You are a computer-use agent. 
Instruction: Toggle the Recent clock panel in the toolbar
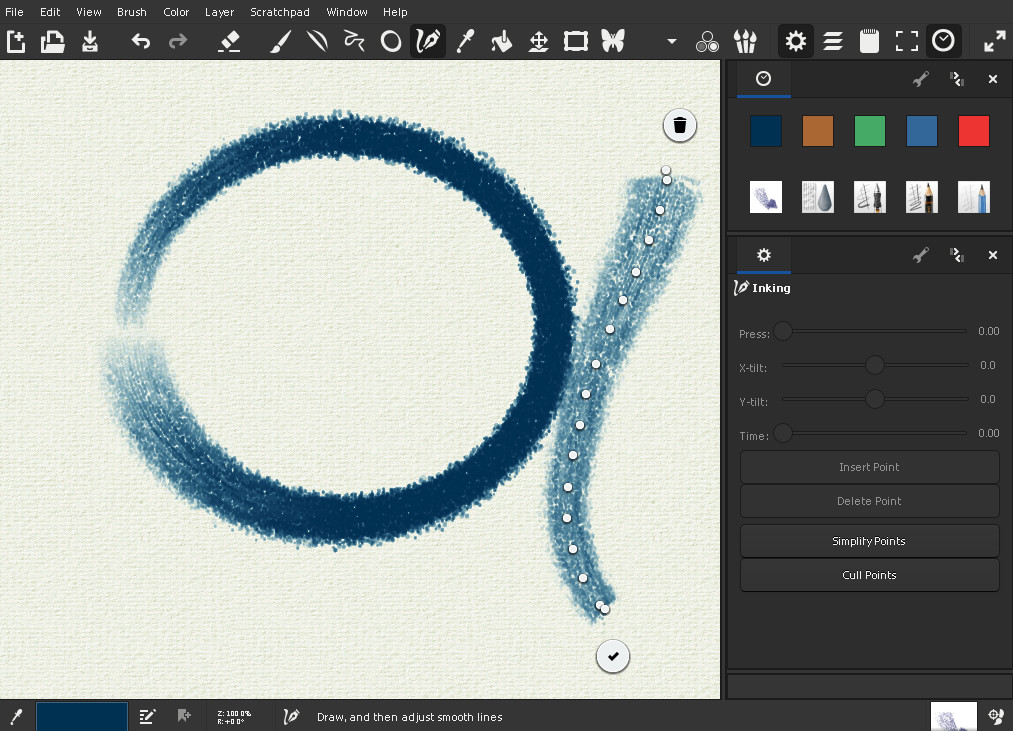click(943, 41)
